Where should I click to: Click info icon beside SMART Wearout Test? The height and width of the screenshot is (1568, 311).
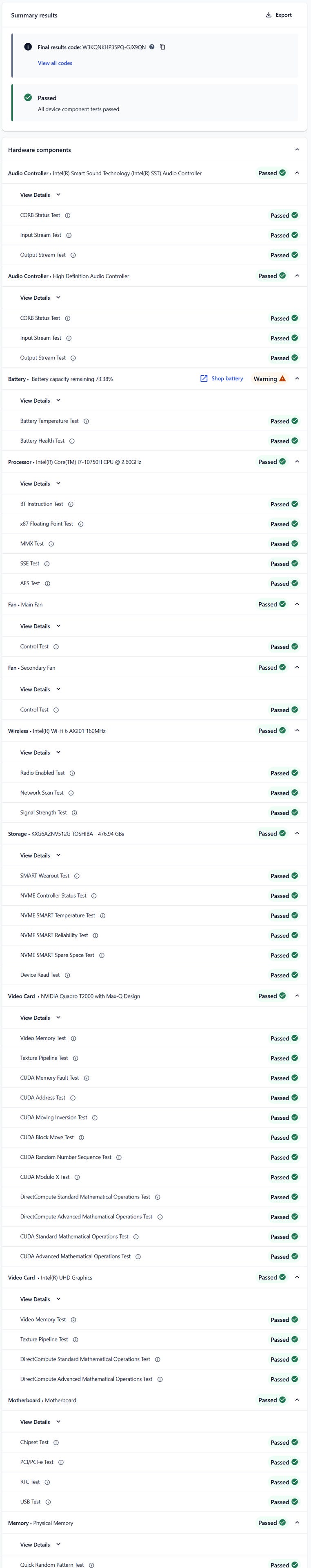pyautogui.click(x=77, y=876)
